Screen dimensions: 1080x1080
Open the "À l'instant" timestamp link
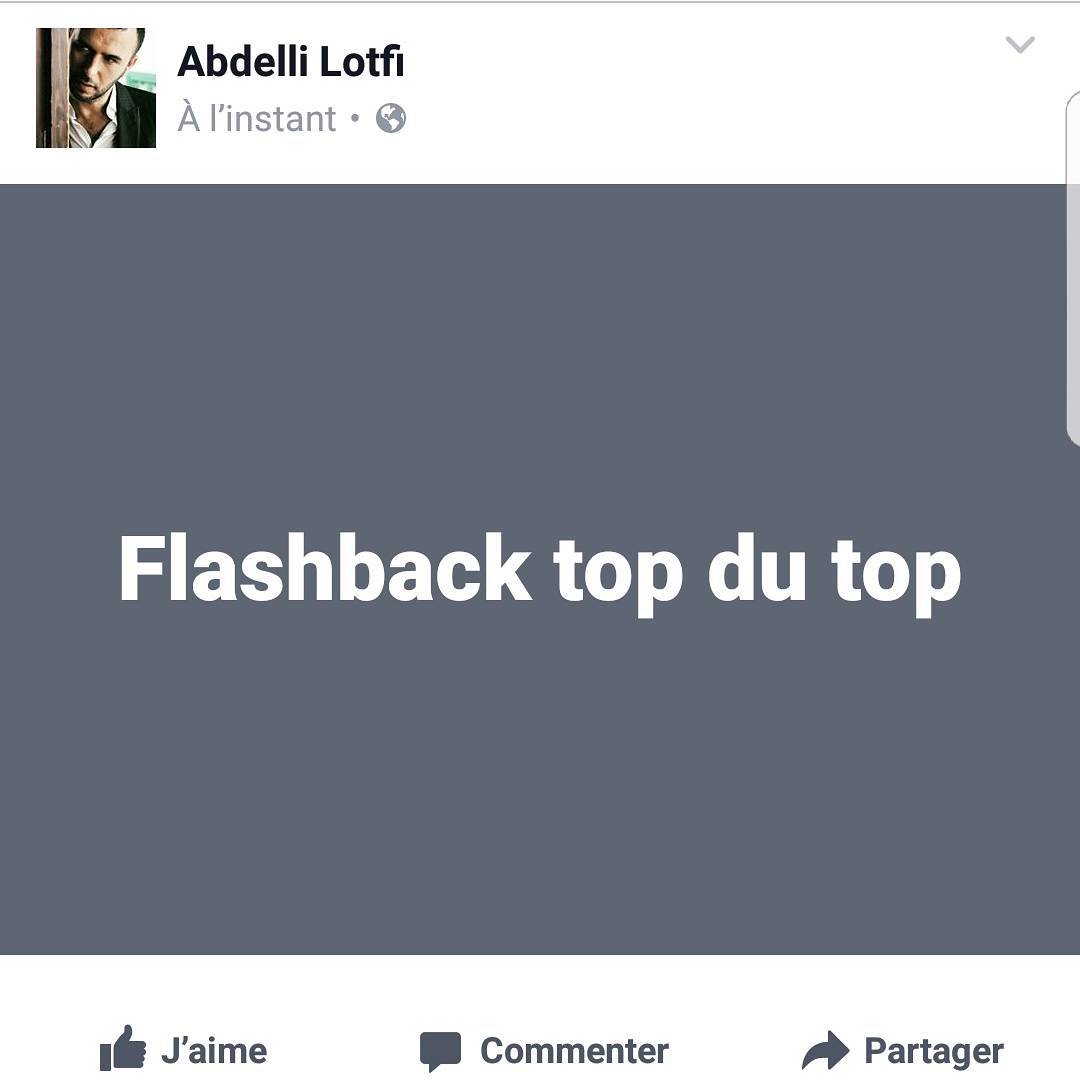click(x=257, y=118)
